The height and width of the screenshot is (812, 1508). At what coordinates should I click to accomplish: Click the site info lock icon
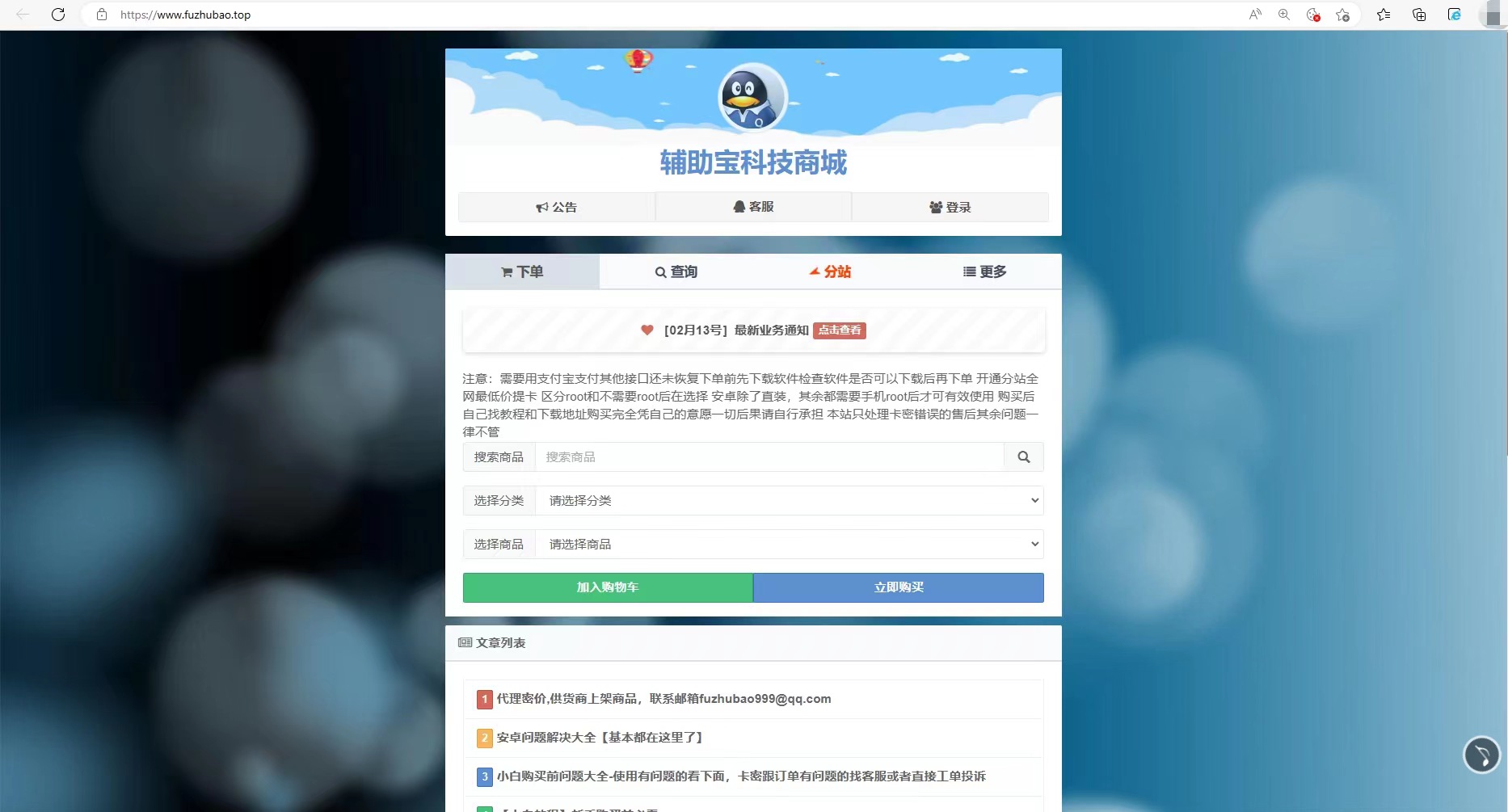[102, 15]
